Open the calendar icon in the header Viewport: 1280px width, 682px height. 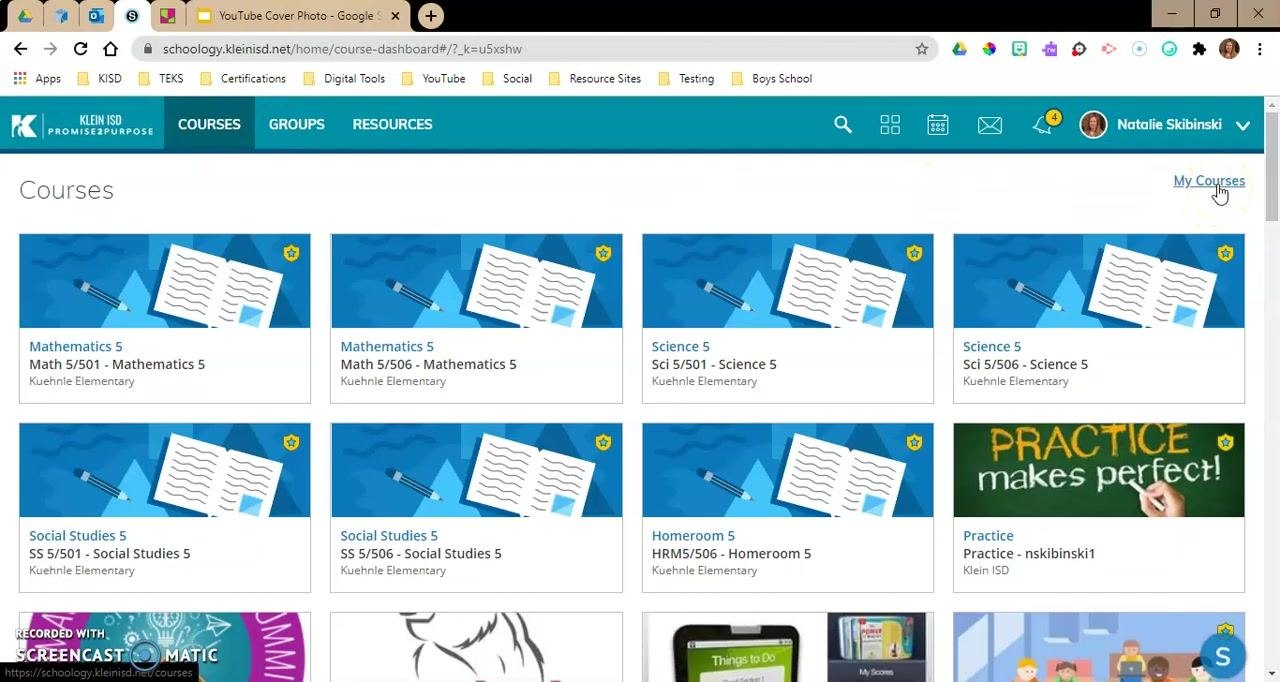tap(937, 124)
